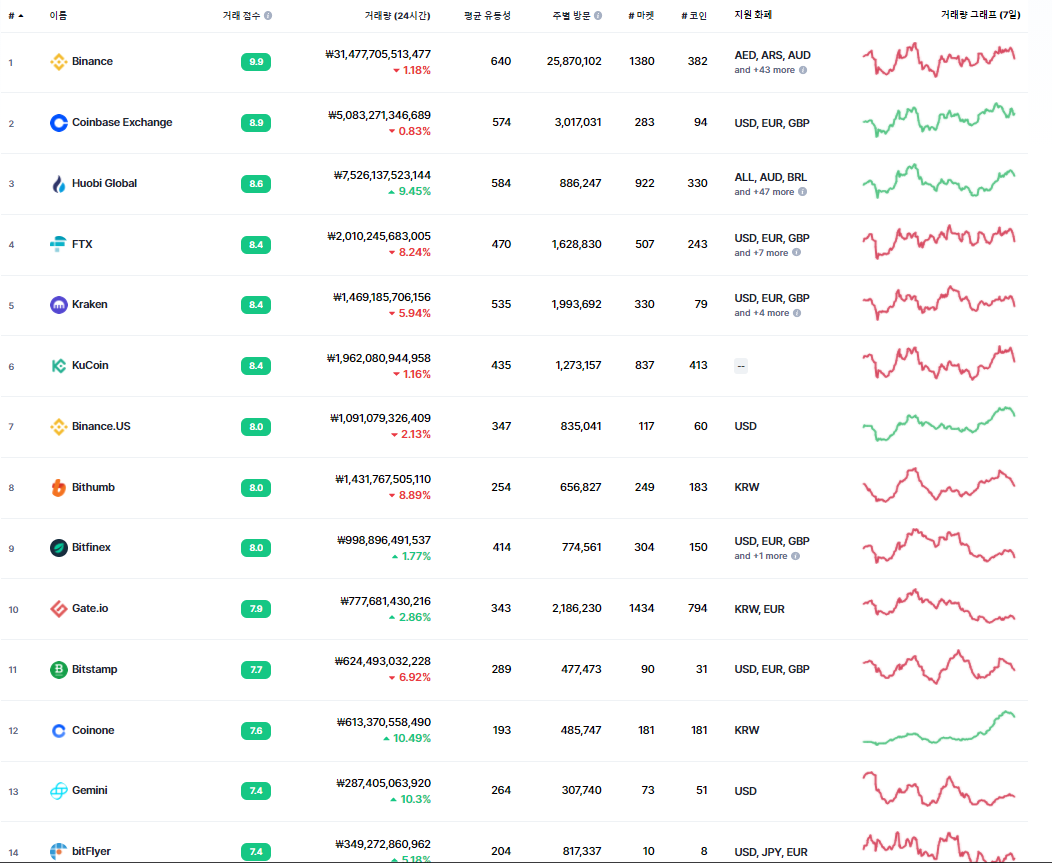Screen dimensions: 1052x863
Task: Click info icon beside Kraken '+4 more'
Action: (x=797, y=313)
